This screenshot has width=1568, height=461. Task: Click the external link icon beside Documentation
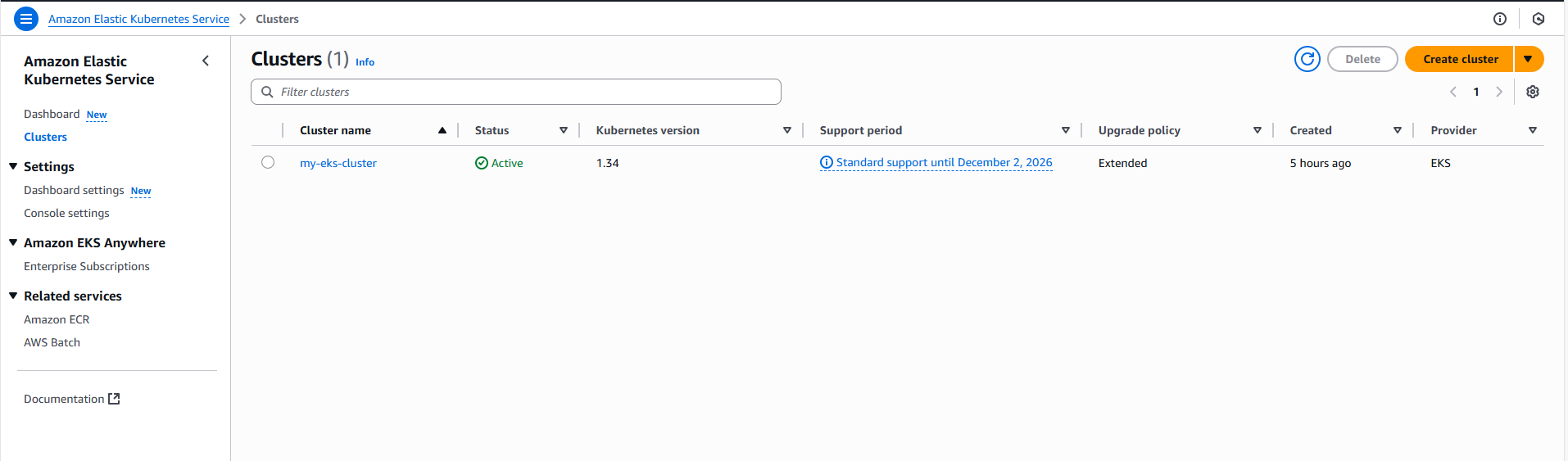click(x=115, y=399)
